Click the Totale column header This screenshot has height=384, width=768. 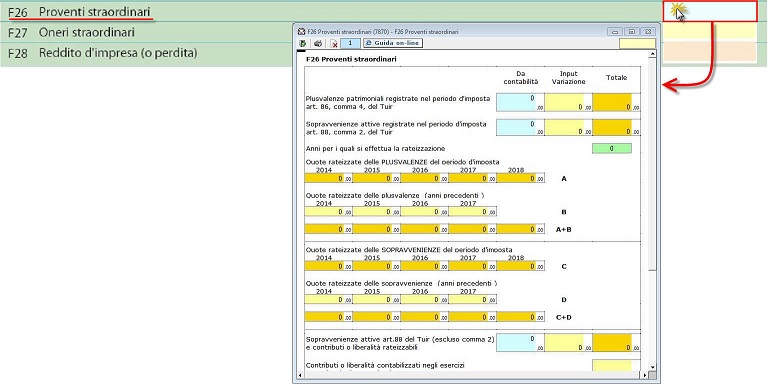click(x=616, y=77)
